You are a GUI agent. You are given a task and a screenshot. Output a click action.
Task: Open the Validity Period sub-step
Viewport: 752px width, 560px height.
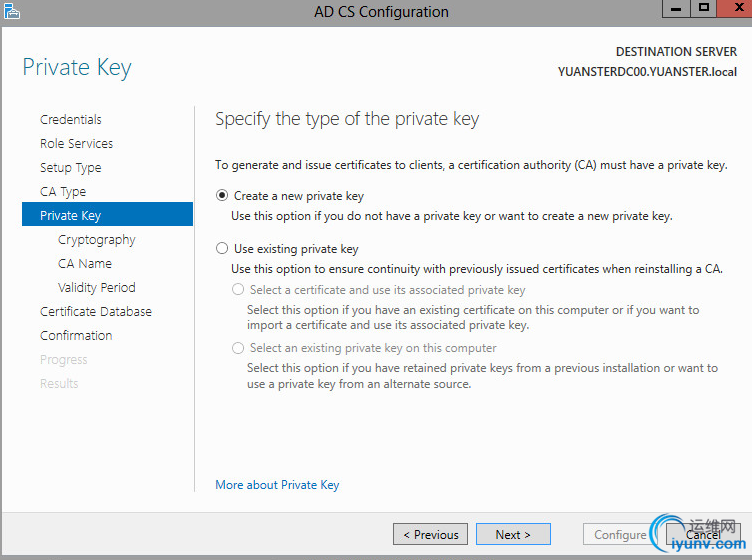coord(96,288)
